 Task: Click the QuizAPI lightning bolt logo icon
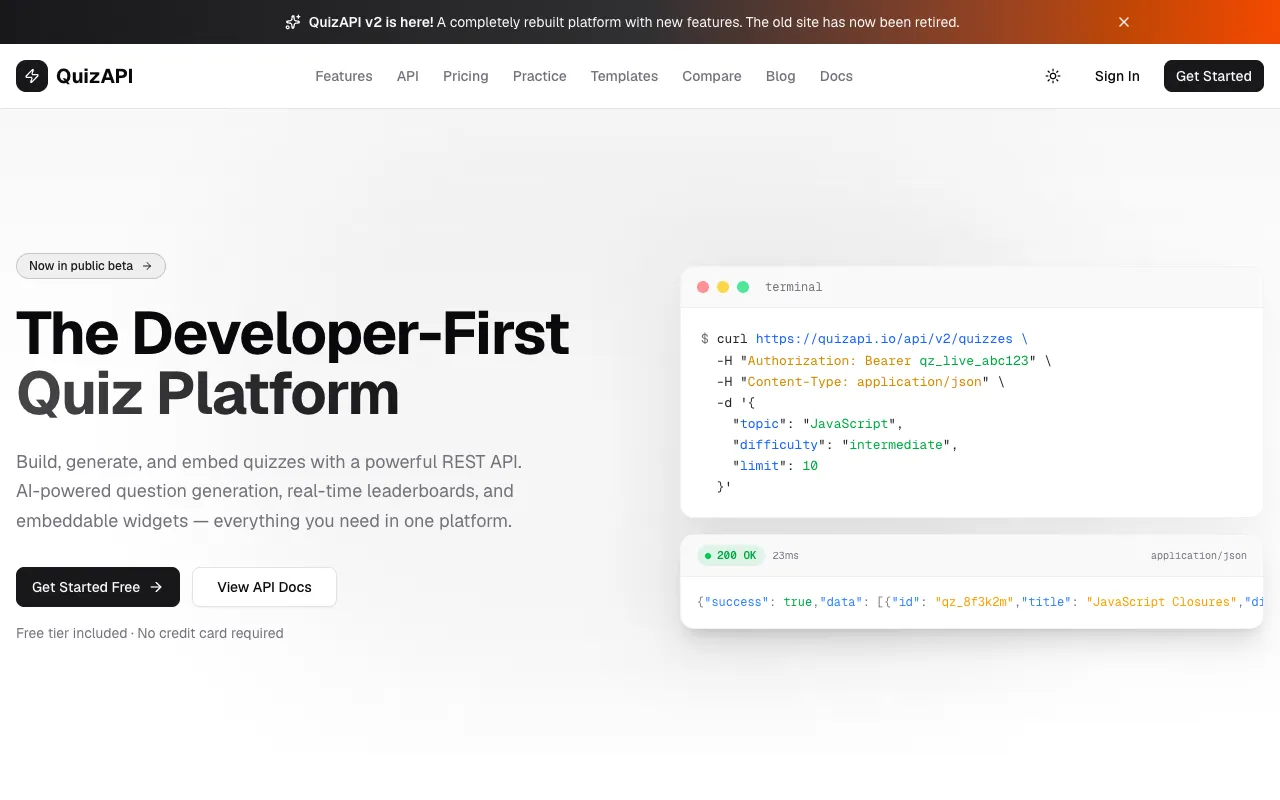coord(32,76)
